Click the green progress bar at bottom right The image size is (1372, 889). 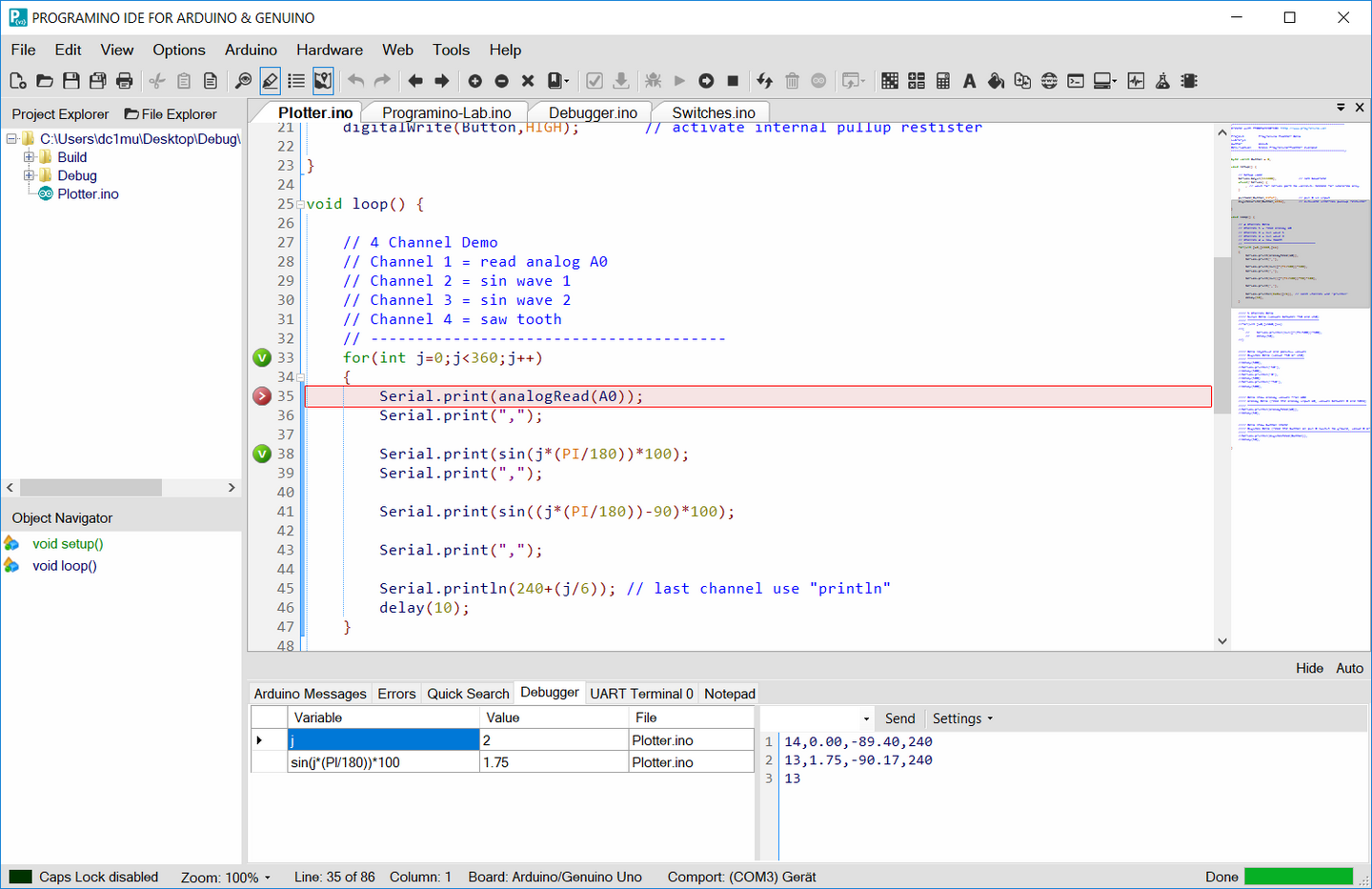pos(1299,876)
